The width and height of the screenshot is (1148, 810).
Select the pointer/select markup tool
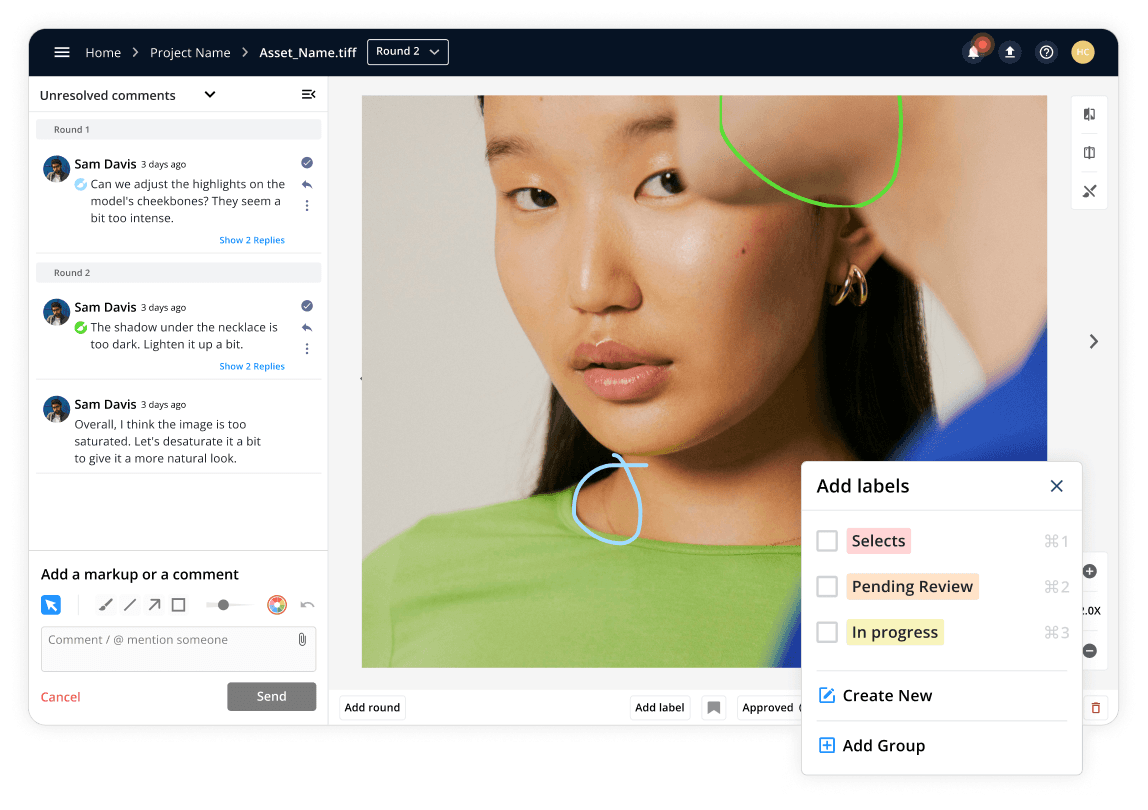[51, 605]
